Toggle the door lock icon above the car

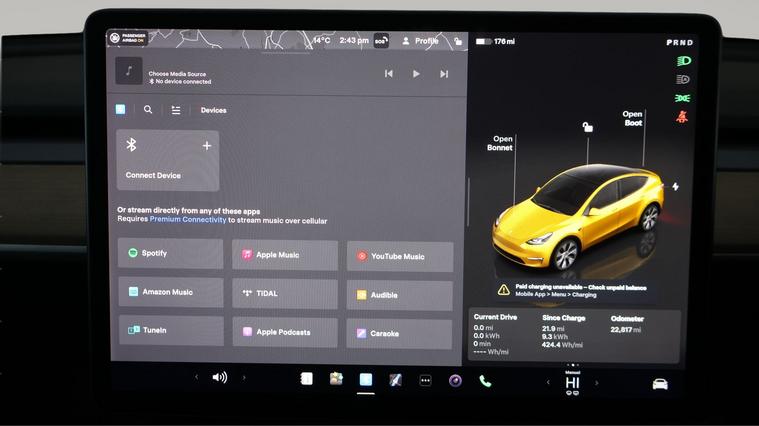[587, 127]
